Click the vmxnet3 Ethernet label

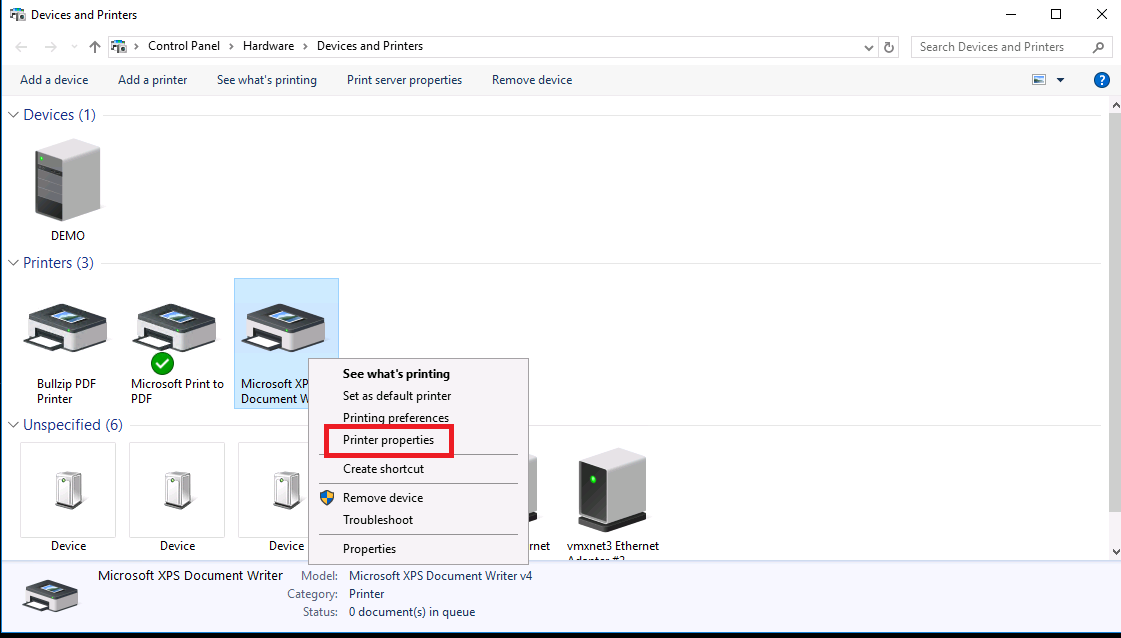point(613,546)
